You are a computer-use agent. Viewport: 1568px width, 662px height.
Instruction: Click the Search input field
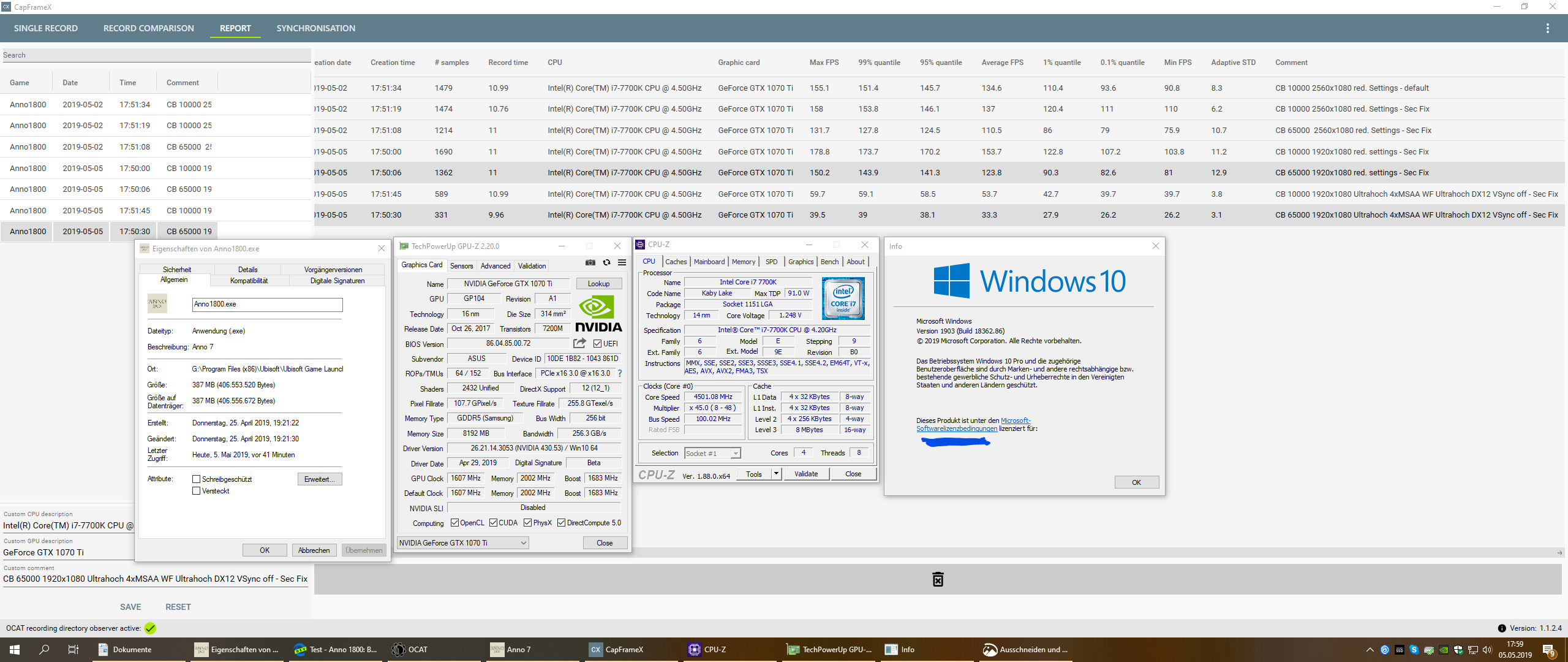(x=156, y=55)
